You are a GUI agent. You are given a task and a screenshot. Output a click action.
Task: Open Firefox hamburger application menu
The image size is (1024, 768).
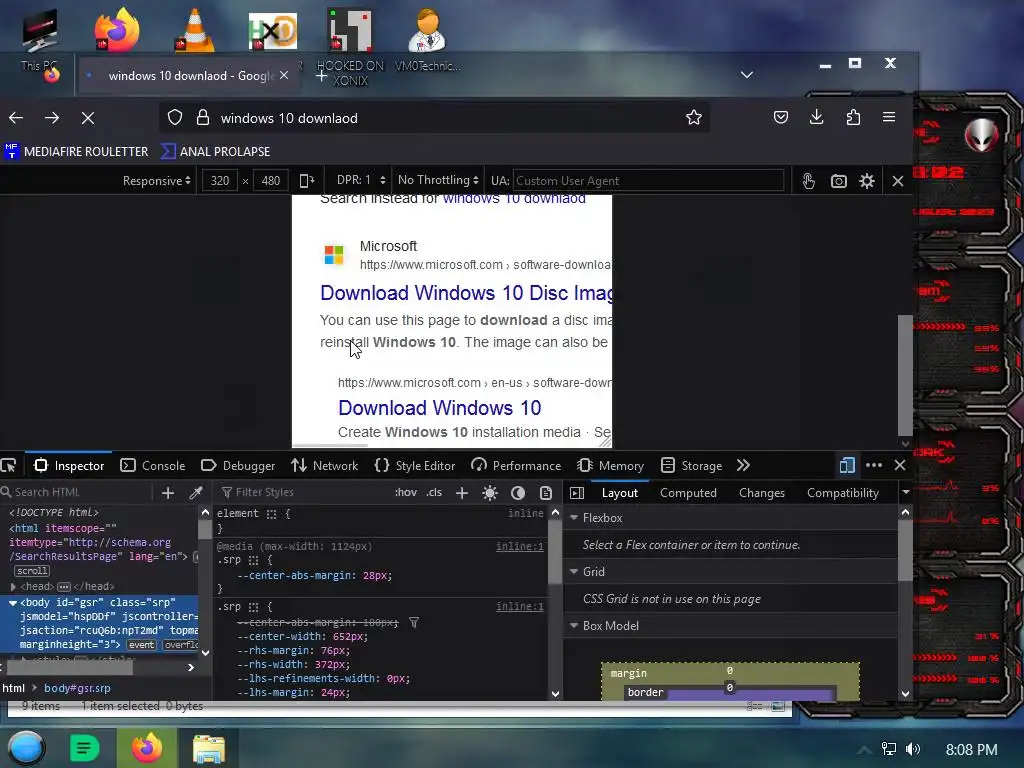tap(889, 117)
